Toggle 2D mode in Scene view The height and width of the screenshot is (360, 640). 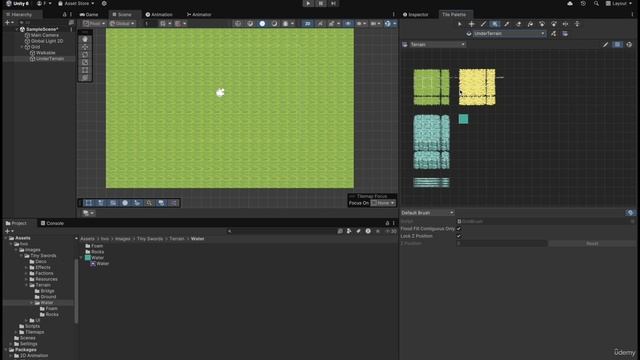(308, 24)
